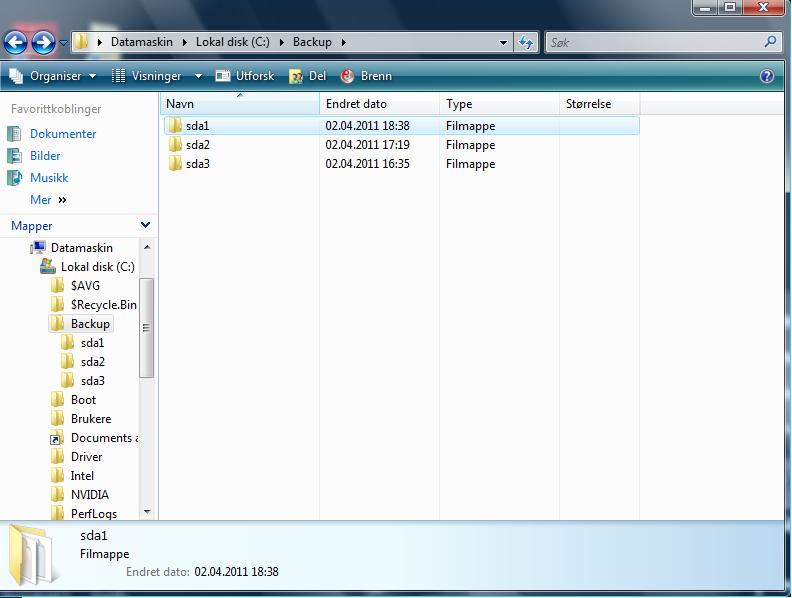Click the large sda1 folder preview thumbnail
The width and height of the screenshot is (792, 598).
tap(31, 555)
